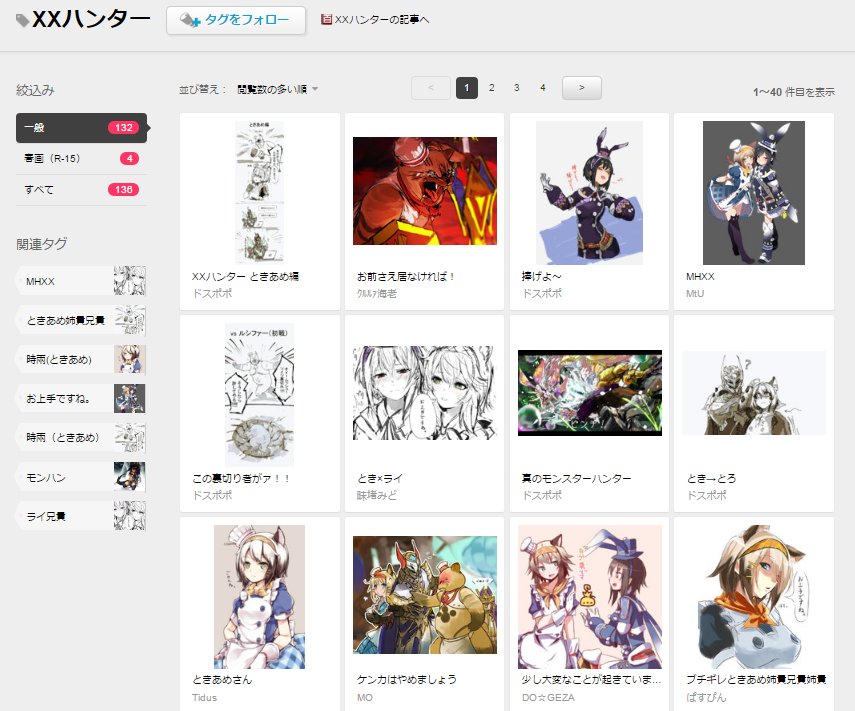Open author 味噌みど profile

pyautogui.click(x=377, y=495)
